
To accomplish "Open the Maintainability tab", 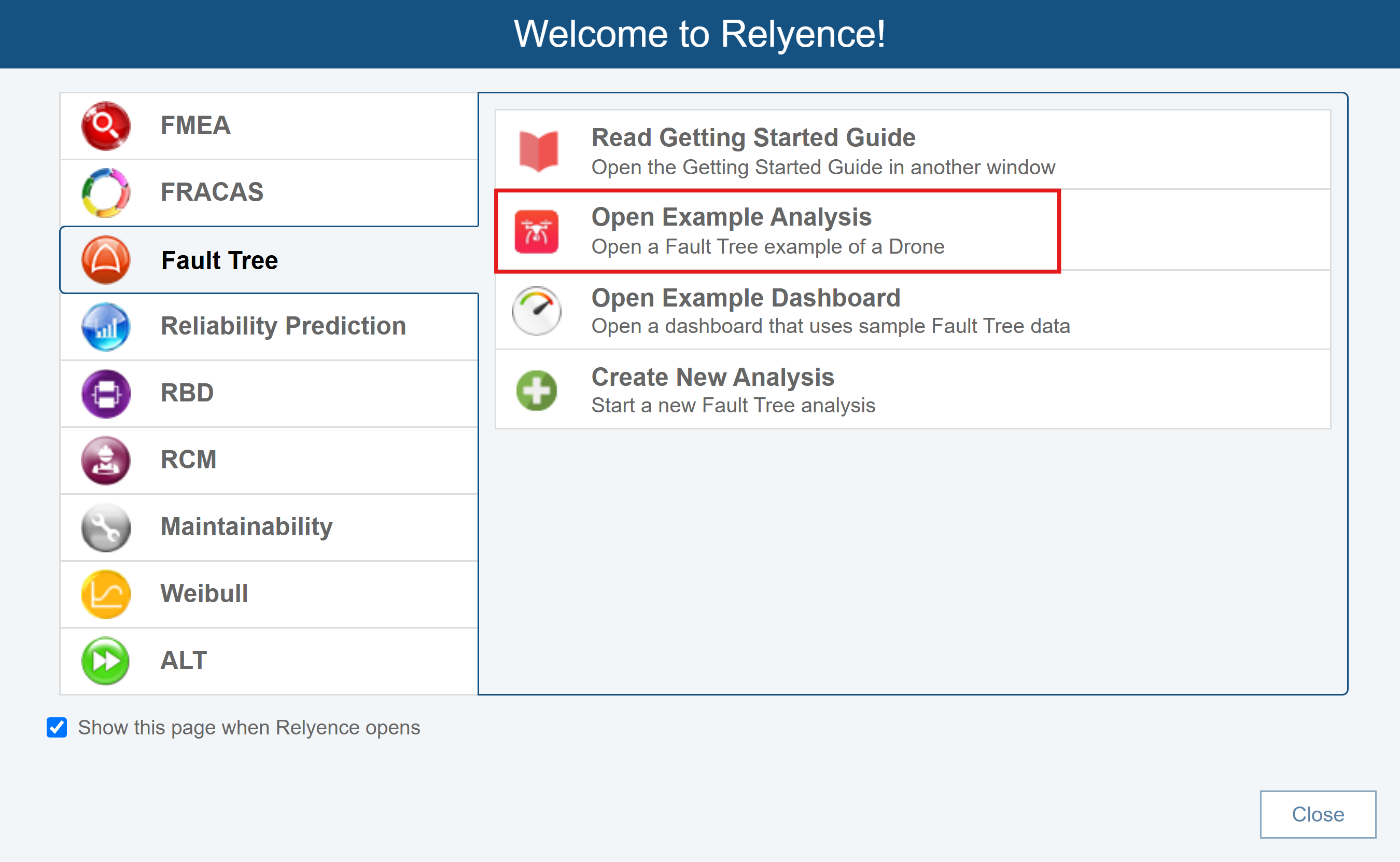I will 246,527.
